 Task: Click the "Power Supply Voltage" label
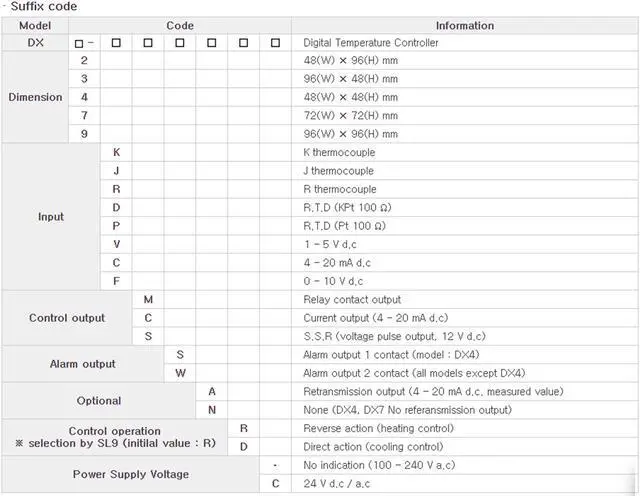[131, 474]
